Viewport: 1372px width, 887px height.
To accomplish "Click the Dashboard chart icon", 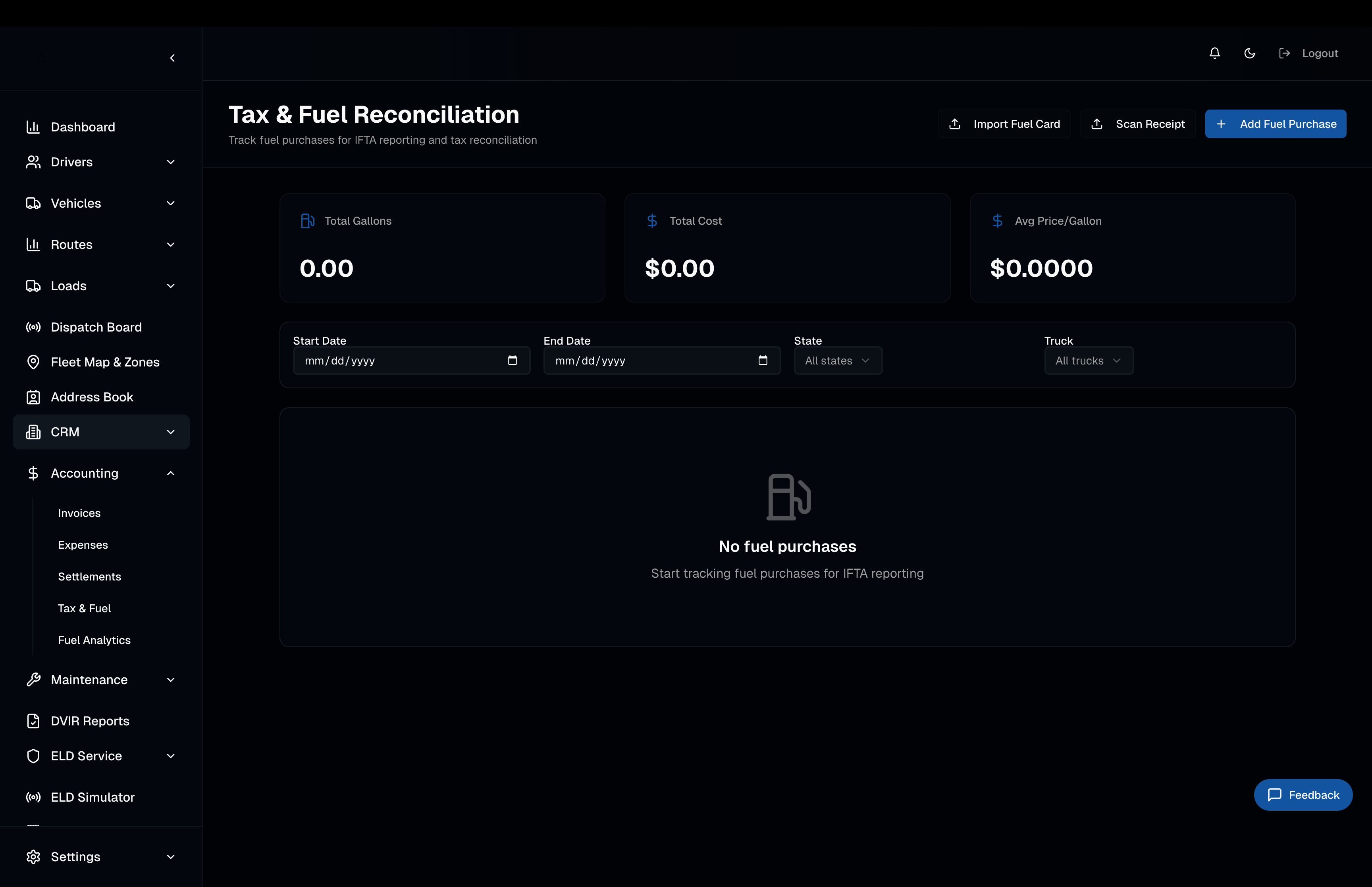I will pyautogui.click(x=33, y=127).
